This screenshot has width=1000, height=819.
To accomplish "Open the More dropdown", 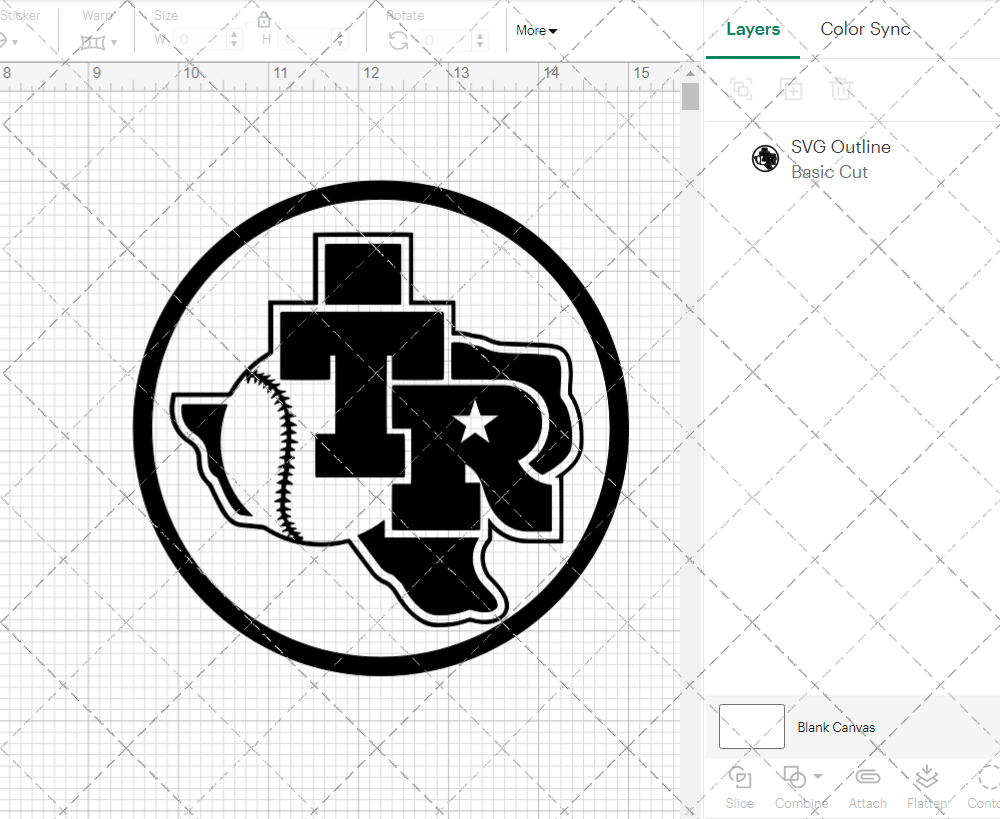I will coord(536,31).
